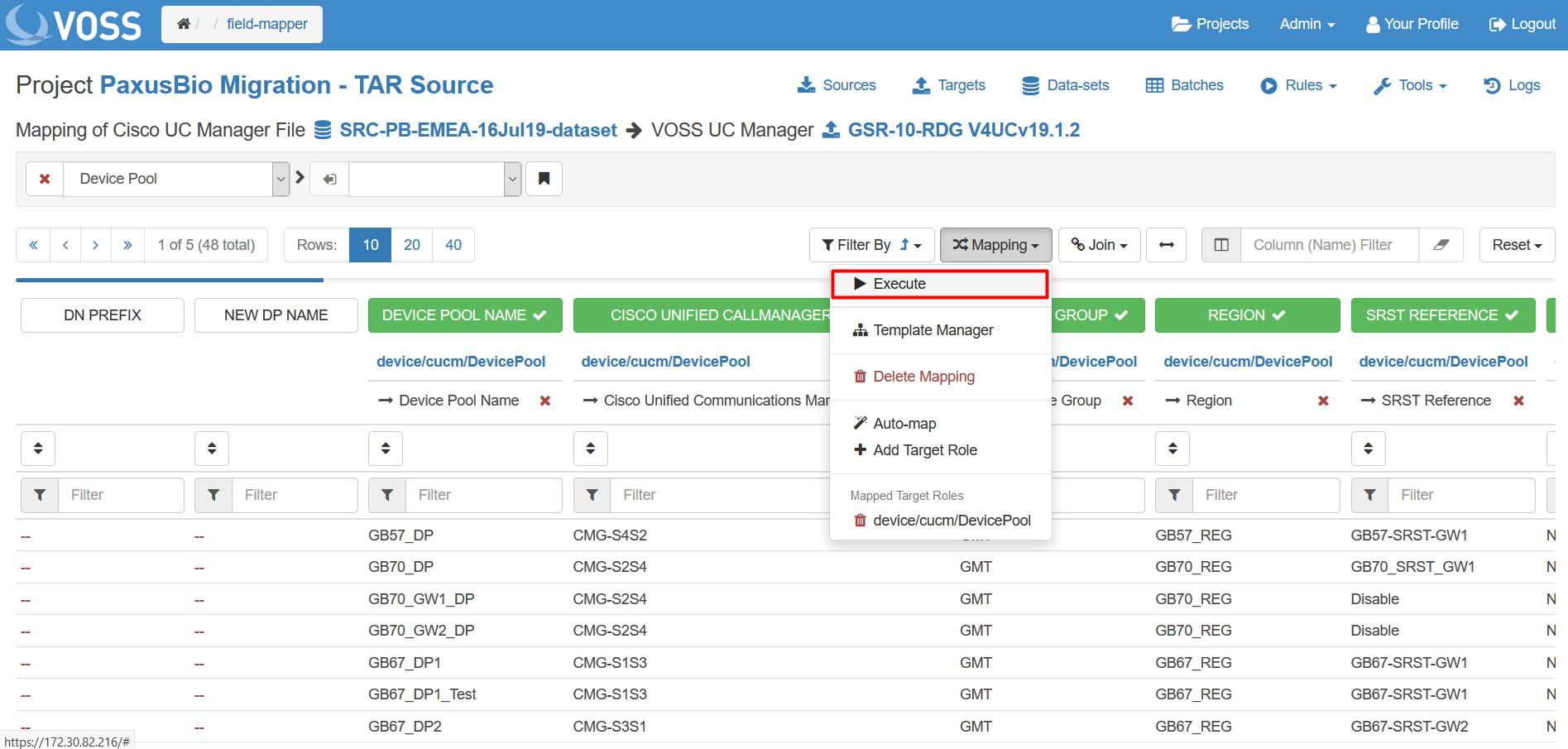Choose Auto-map in the Mapping menu
1568x749 pixels.
pos(904,424)
